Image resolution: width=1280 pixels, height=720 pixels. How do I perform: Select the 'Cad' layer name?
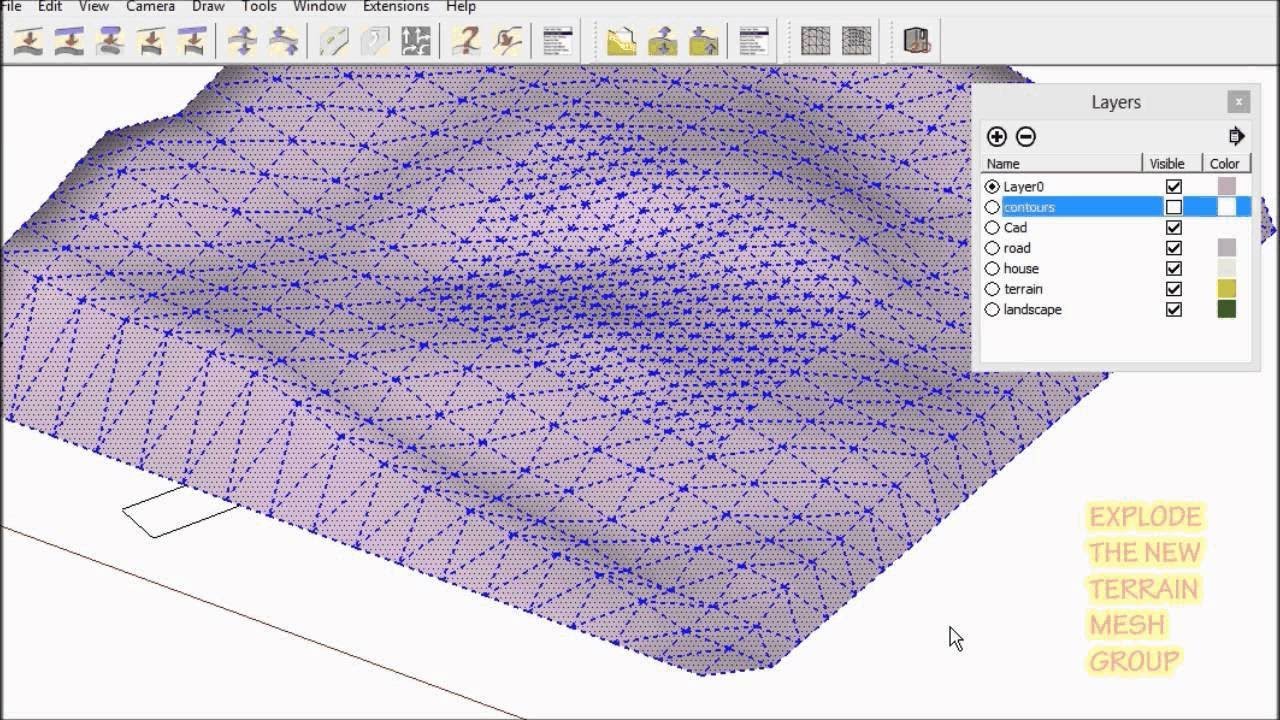pos(1015,228)
